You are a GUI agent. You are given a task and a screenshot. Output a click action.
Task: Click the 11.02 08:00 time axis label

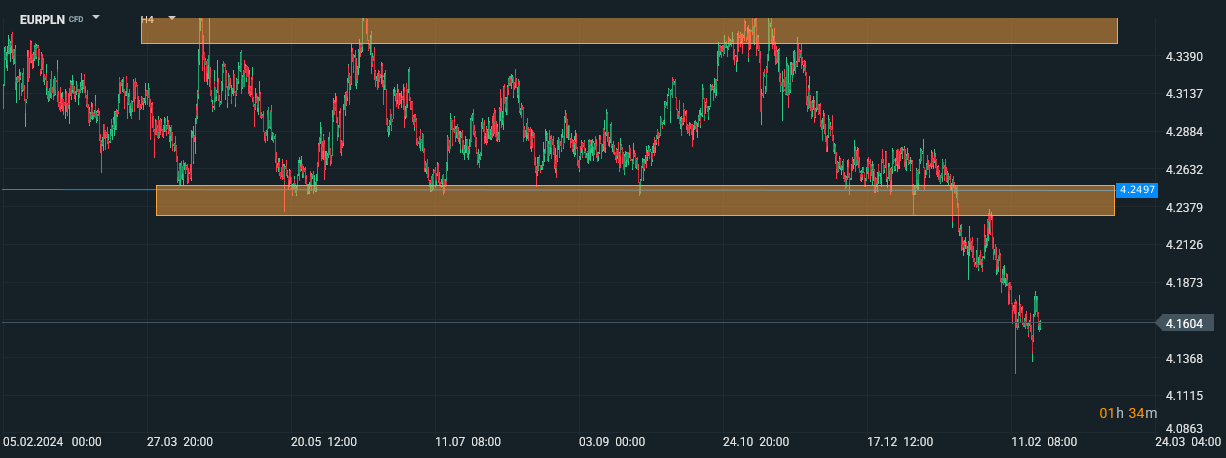[x=1044, y=441]
